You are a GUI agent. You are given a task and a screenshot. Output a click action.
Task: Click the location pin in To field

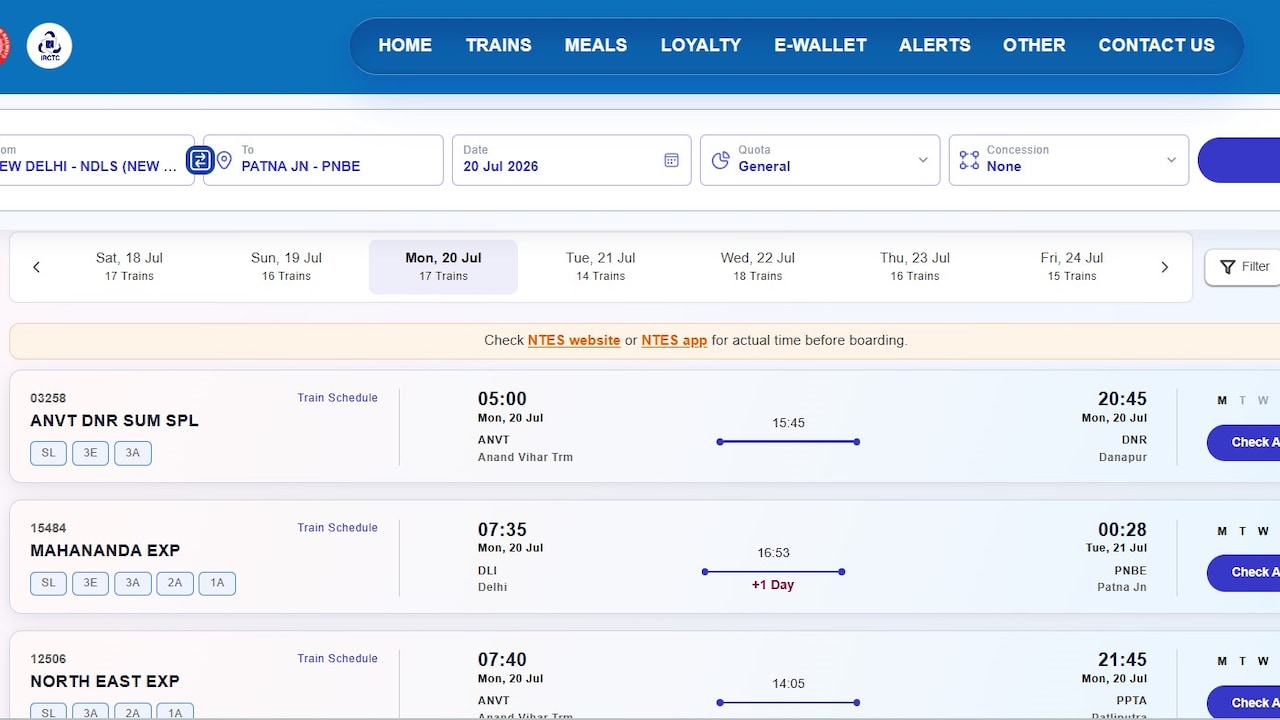tap(224, 160)
